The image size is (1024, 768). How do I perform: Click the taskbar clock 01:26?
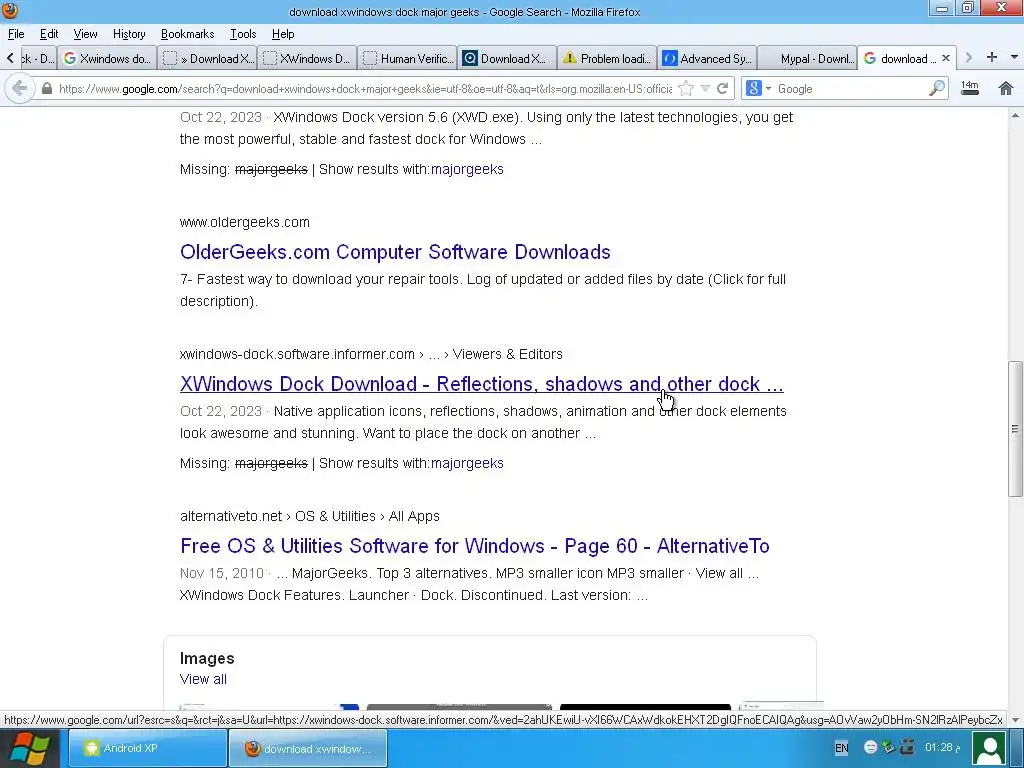point(942,747)
